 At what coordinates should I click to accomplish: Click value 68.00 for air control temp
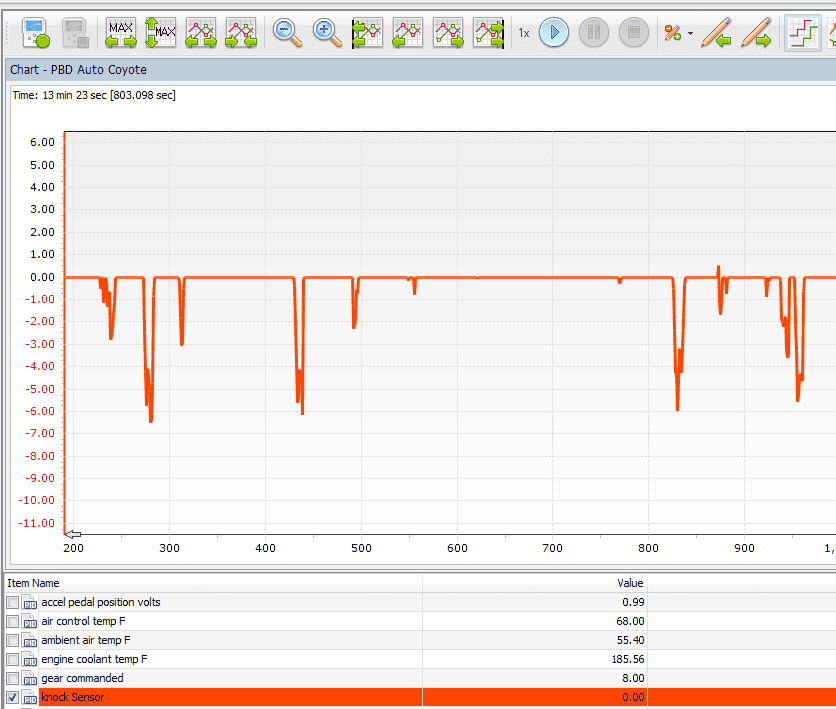coord(630,622)
